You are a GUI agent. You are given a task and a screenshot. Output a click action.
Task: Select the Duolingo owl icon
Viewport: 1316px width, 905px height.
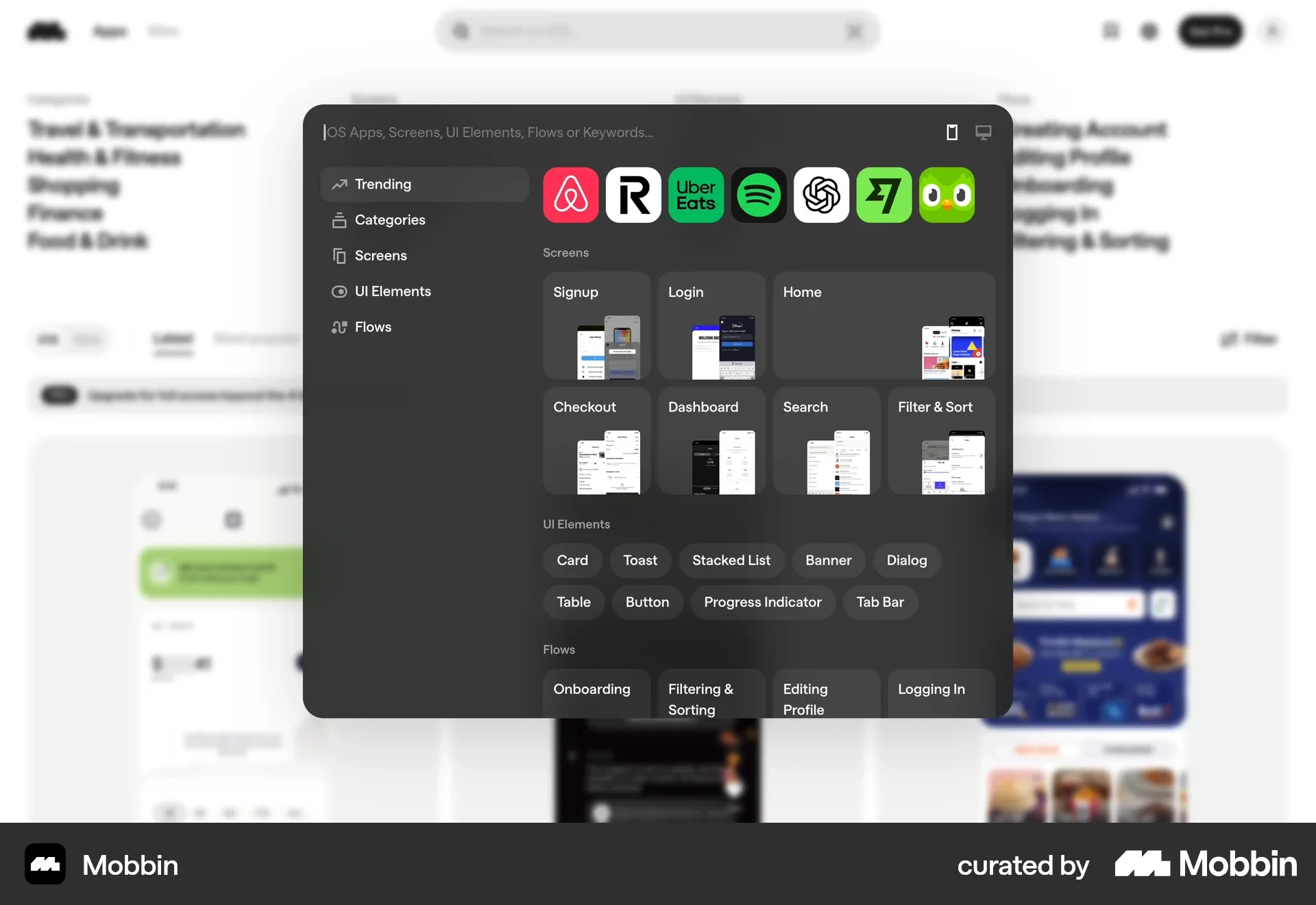[947, 195]
